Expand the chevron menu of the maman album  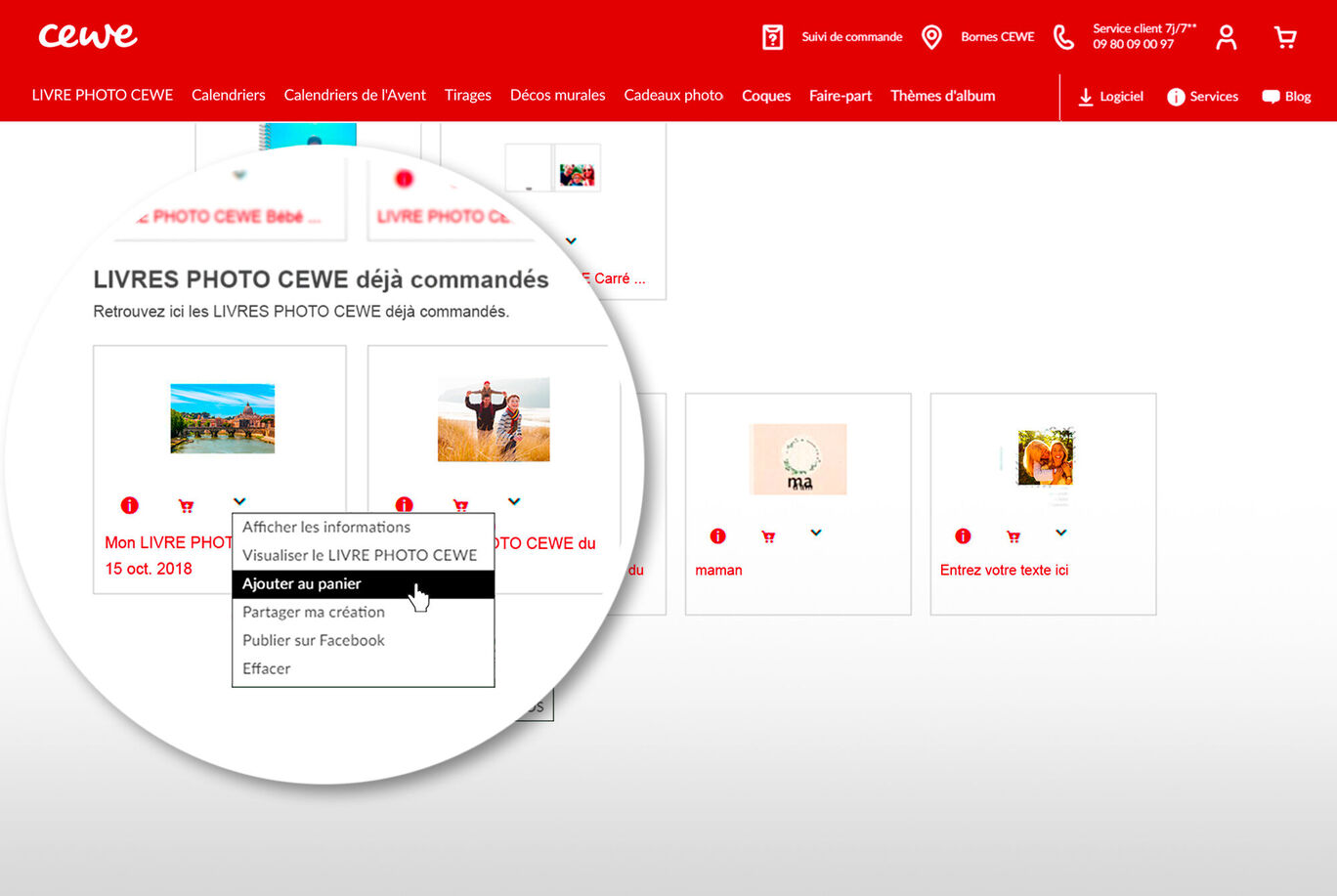click(x=816, y=533)
